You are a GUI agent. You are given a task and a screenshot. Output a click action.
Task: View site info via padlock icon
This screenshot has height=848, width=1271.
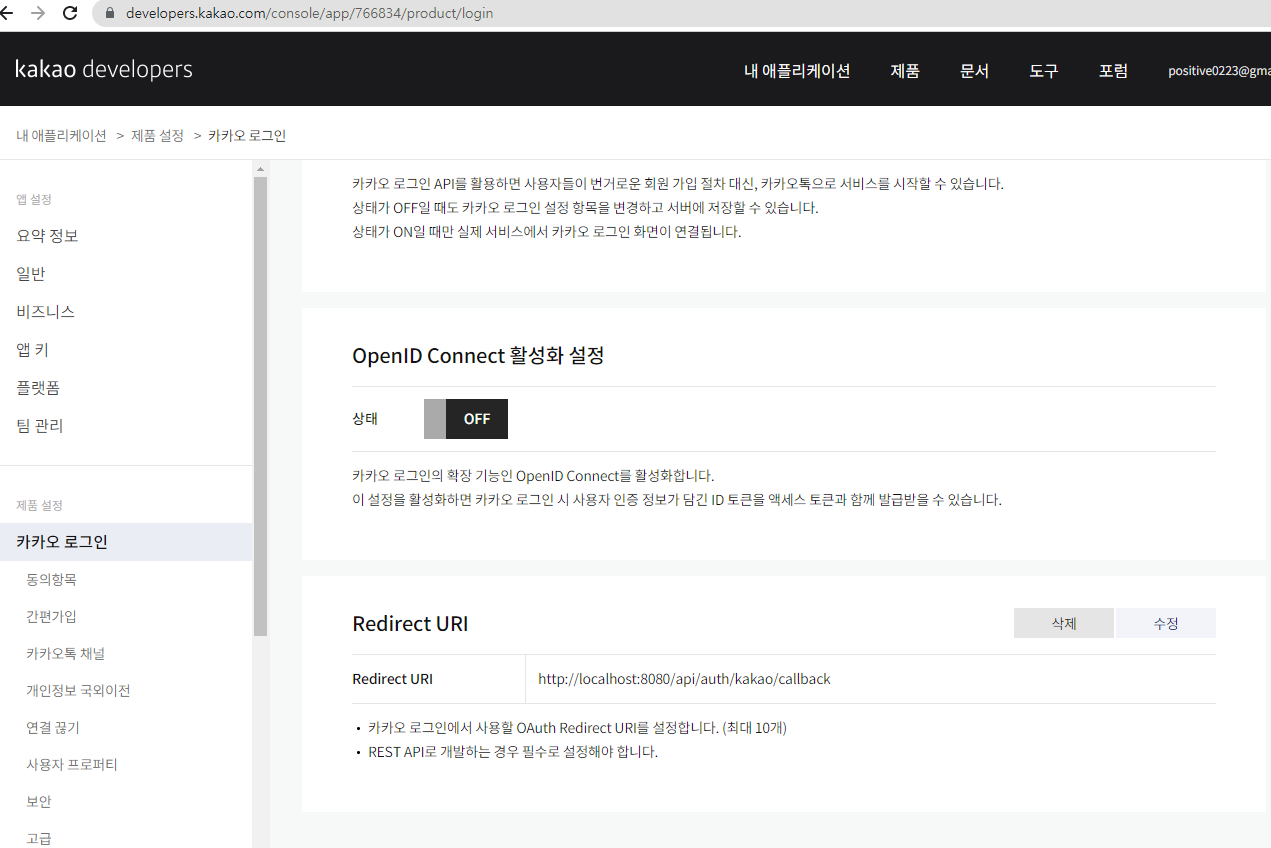tap(110, 13)
